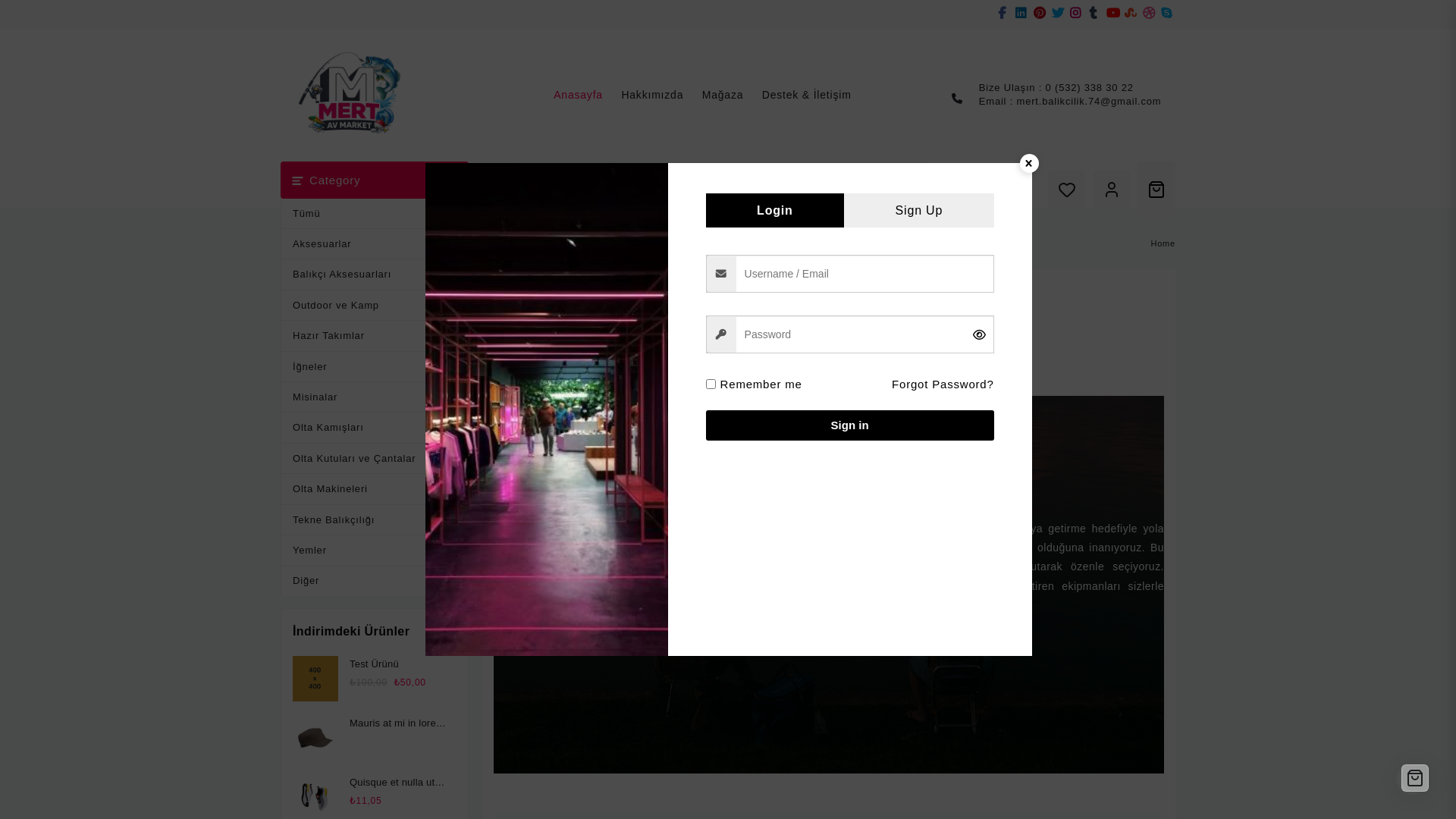Focus the Password field
The width and height of the screenshot is (1456, 819).
[850, 334]
